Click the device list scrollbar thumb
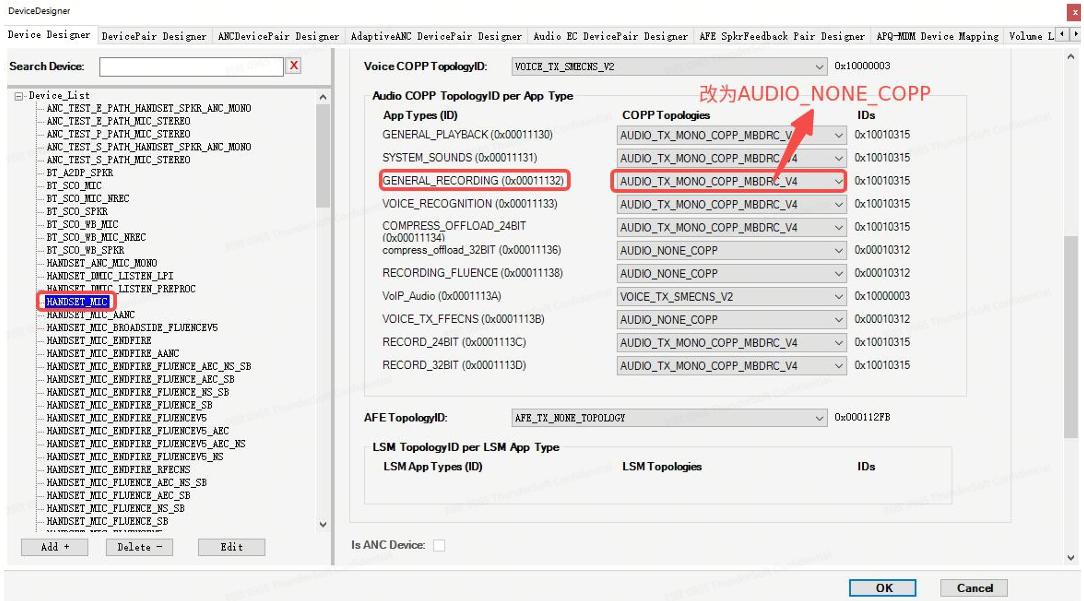This screenshot has width=1084, height=601. click(x=323, y=158)
